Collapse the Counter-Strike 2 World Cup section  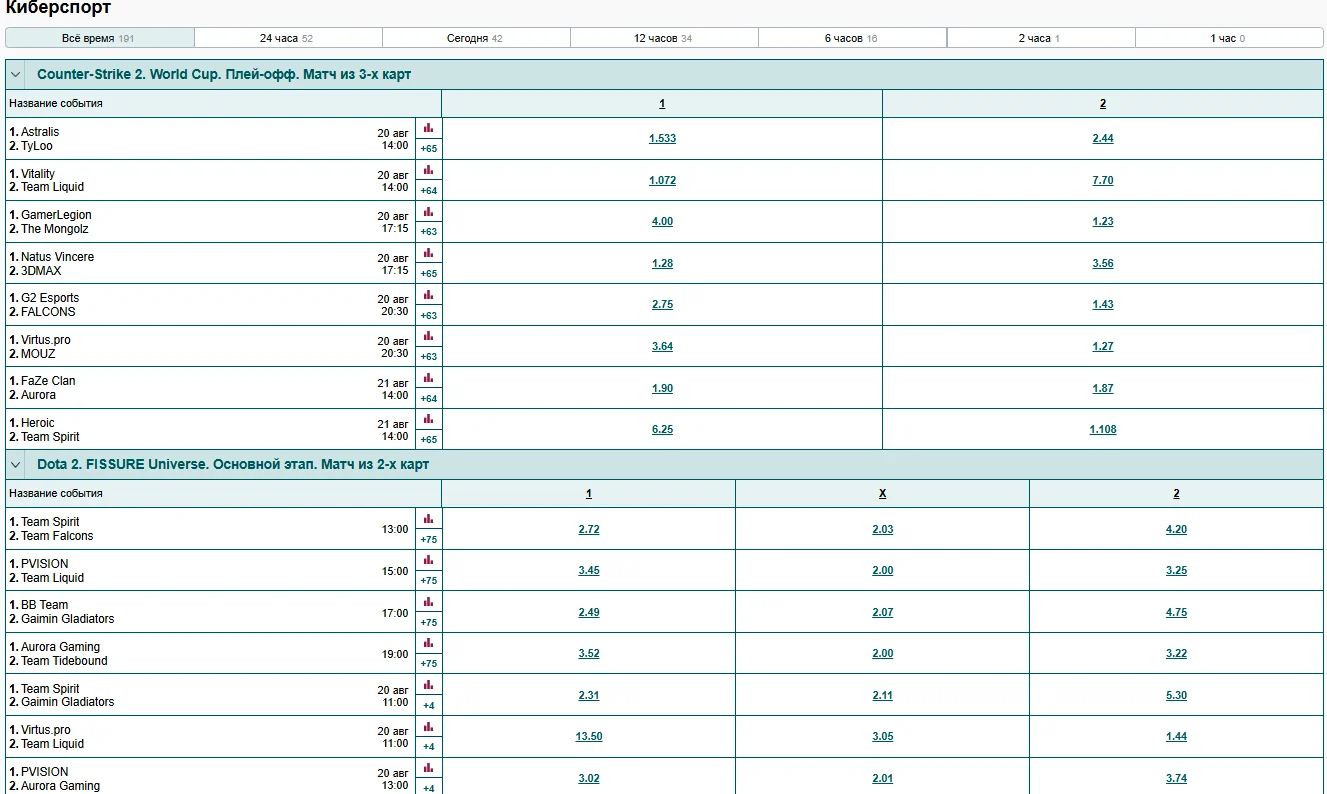16,75
